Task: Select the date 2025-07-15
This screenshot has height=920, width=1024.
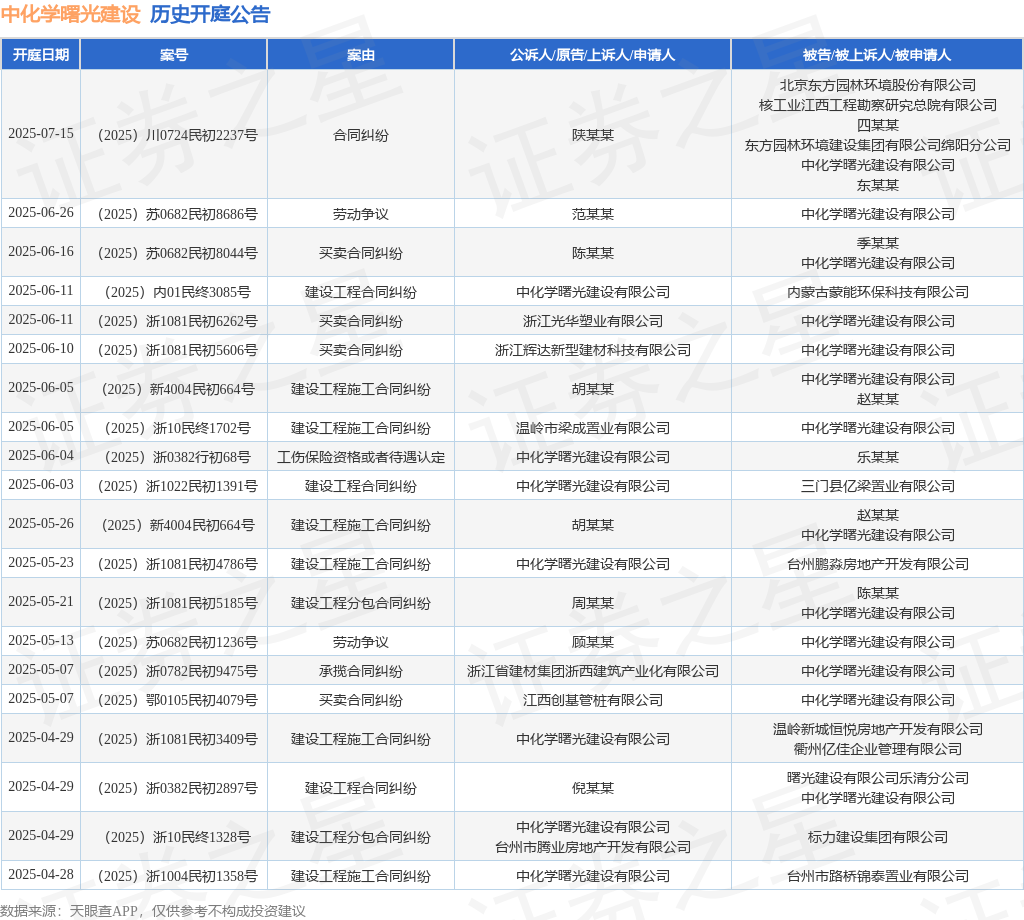Action: 40,134
